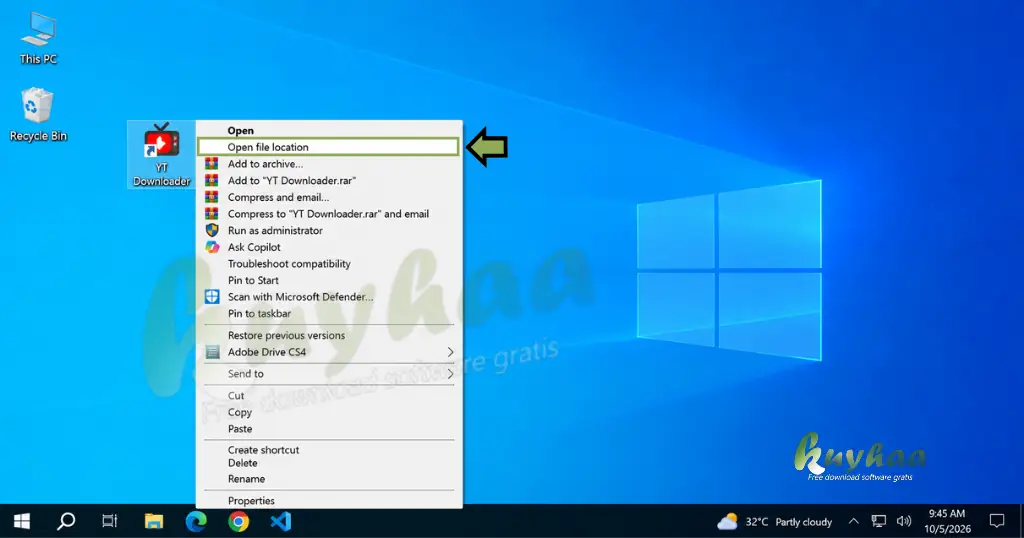
Task: Select the Recycle Bin desktop icon
Action: click(38, 114)
